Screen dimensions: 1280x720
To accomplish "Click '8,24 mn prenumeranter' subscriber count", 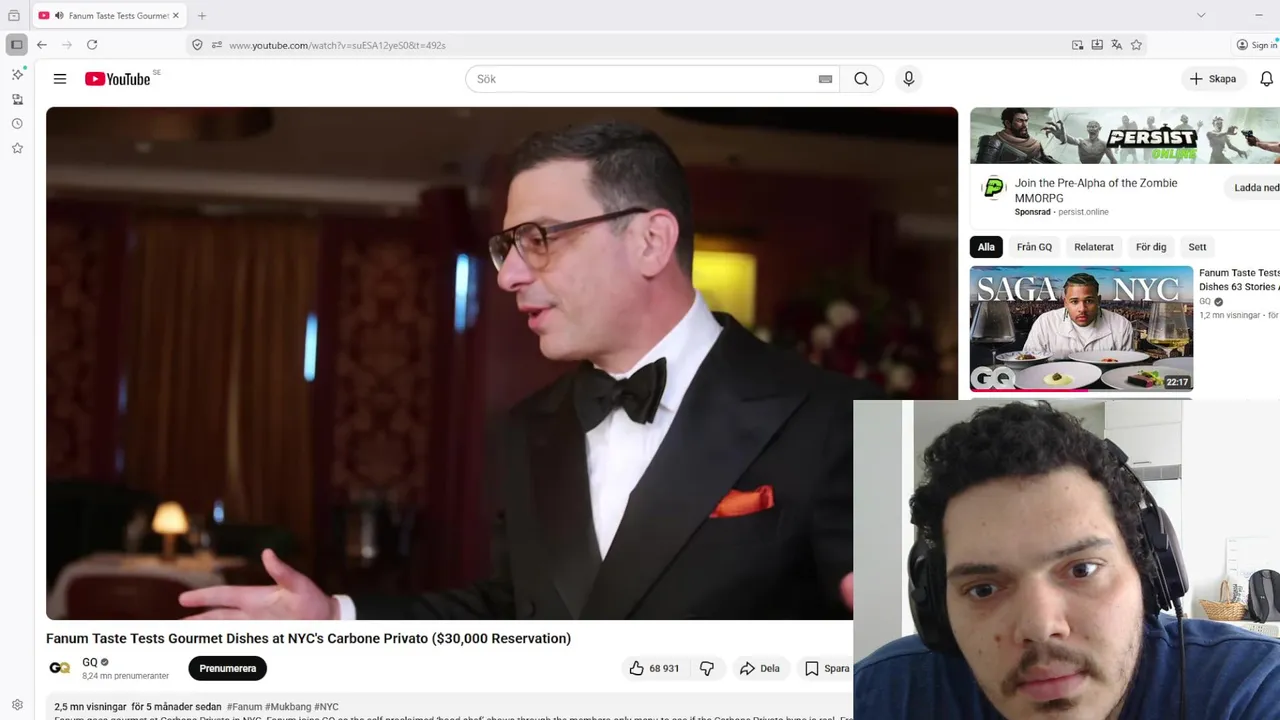I will 125,676.
